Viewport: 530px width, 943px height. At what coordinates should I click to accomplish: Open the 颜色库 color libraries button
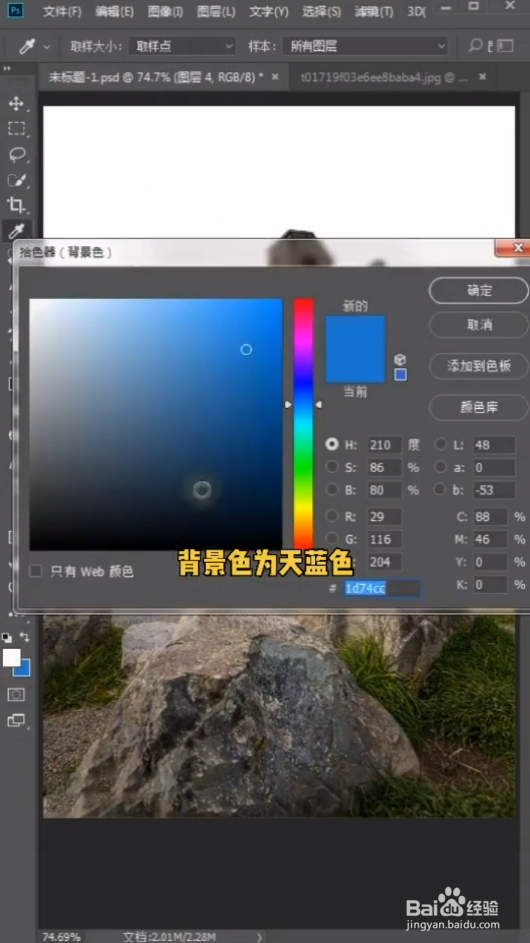[x=479, y=407]
